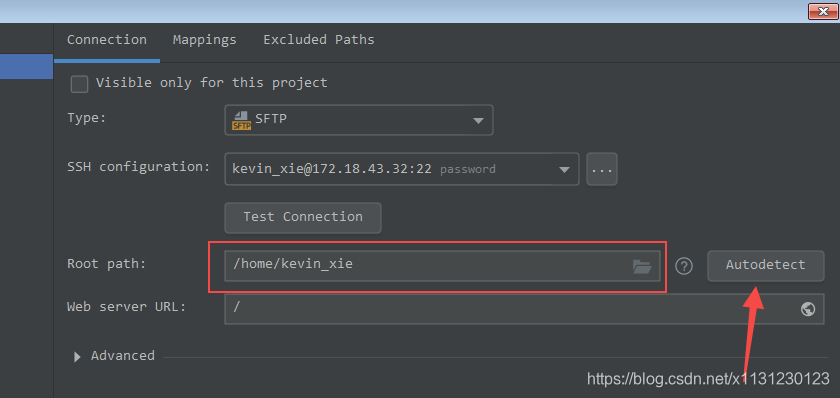Close the dialog with the red X
Image resolution: width=840 pixels, height=398 pixels.
[823, 11]
